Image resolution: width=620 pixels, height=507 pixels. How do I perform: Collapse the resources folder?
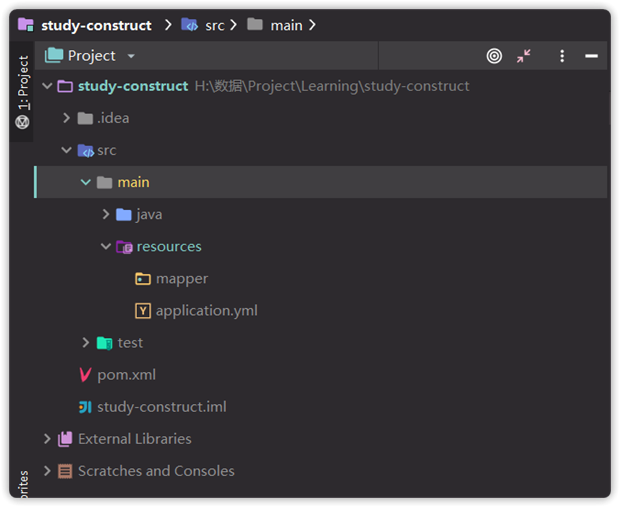105,246
